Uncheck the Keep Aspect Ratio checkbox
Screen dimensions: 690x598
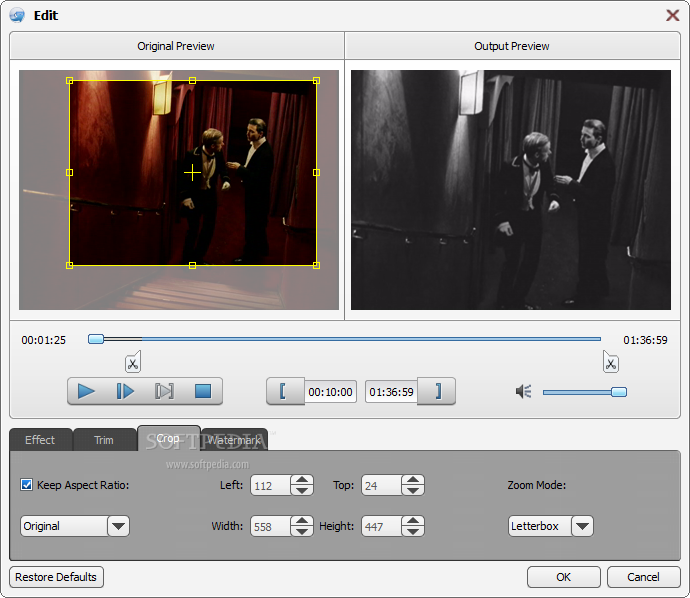tap(26, 485)
